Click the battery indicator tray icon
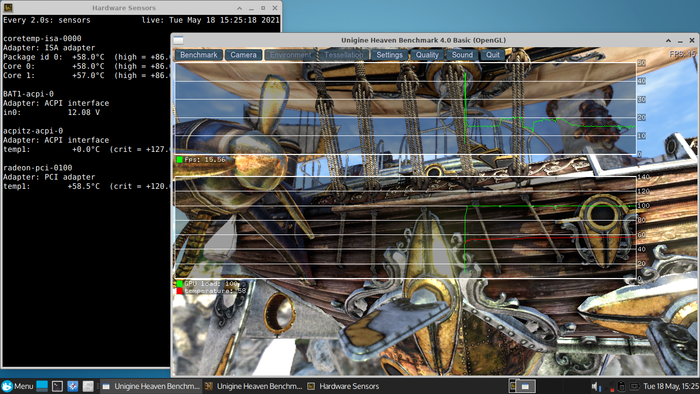Viewport: 700px width, 394px height. (635, 386)
